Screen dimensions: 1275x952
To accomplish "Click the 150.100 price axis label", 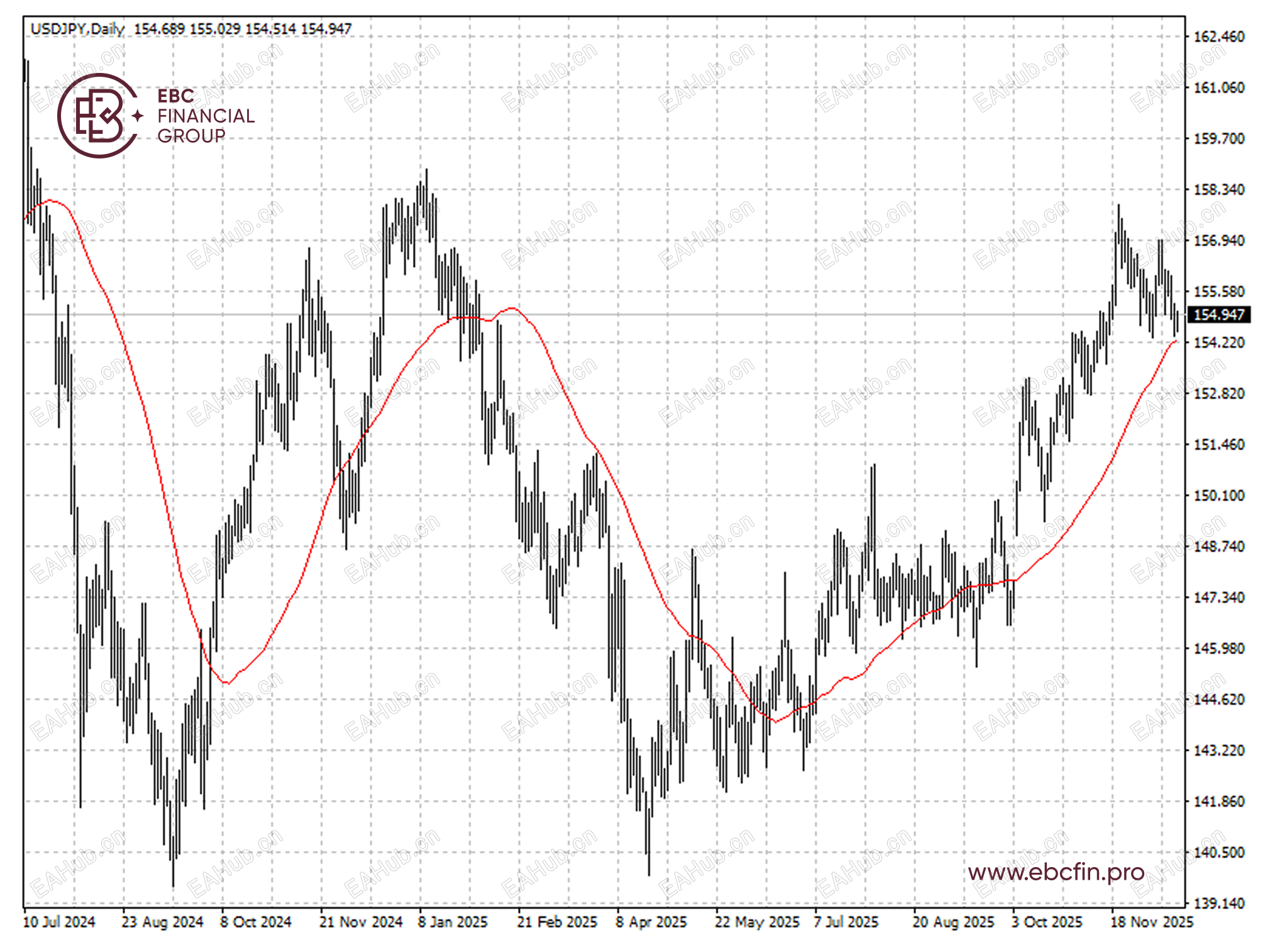I will click(1218, 495).
